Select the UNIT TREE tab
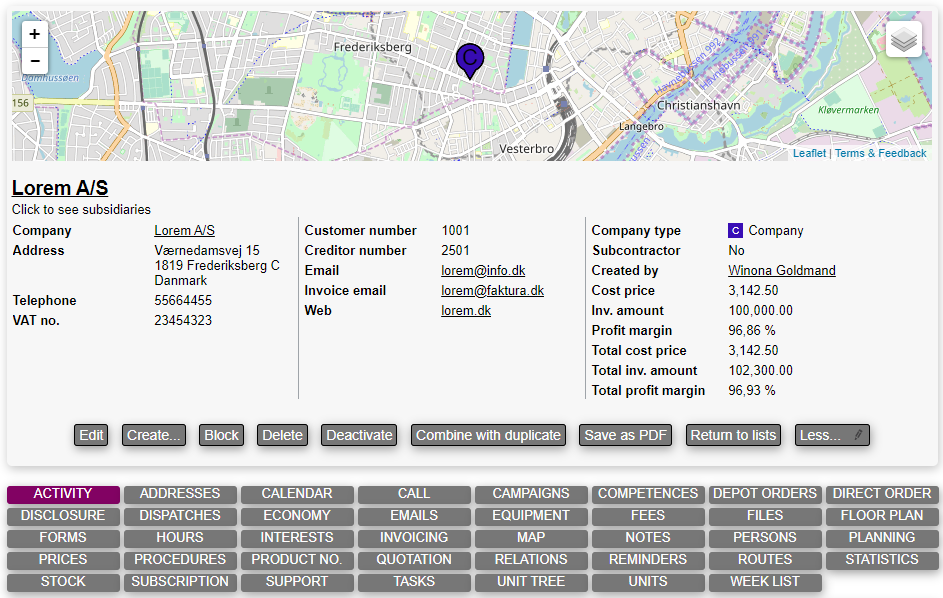This screenshot has height=598, width=943. coord(531,582)
